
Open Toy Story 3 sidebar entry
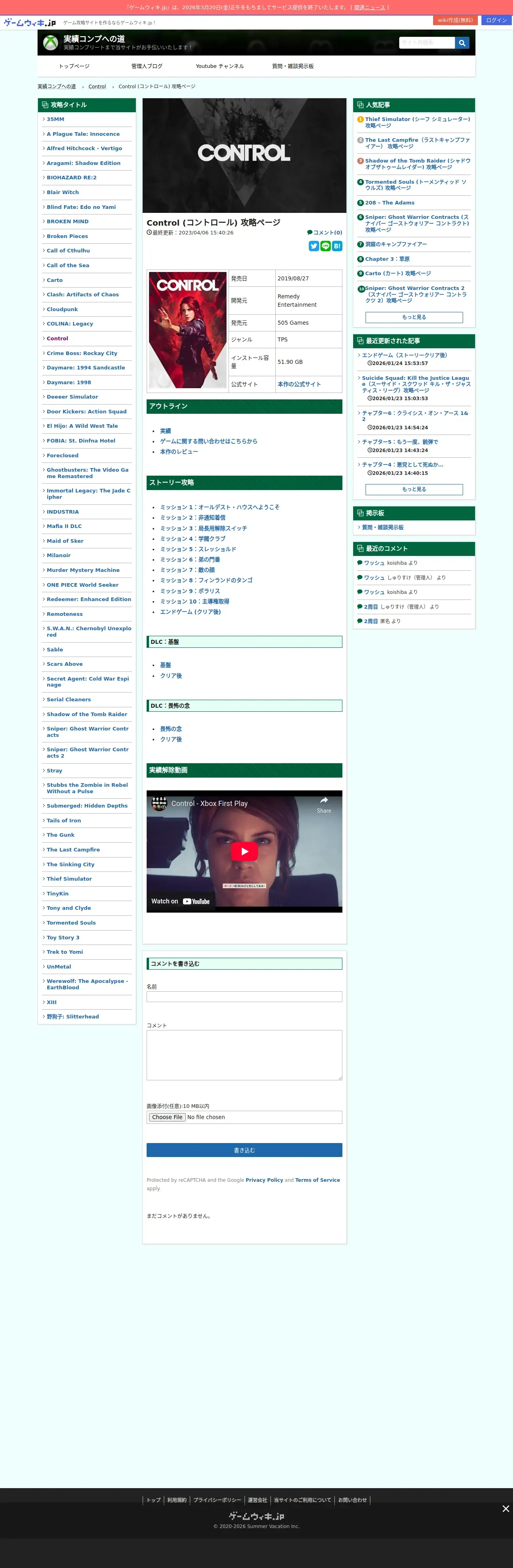pyautogui.click(x=64, y=937)
